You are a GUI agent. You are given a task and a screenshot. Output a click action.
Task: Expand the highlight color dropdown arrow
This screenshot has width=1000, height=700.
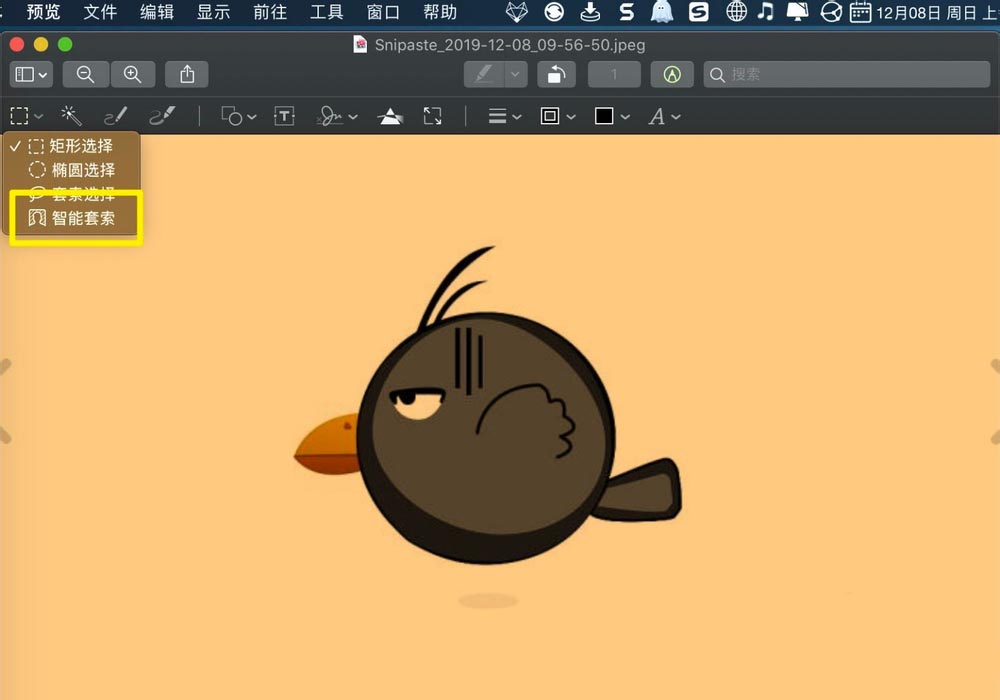(515, 75)
